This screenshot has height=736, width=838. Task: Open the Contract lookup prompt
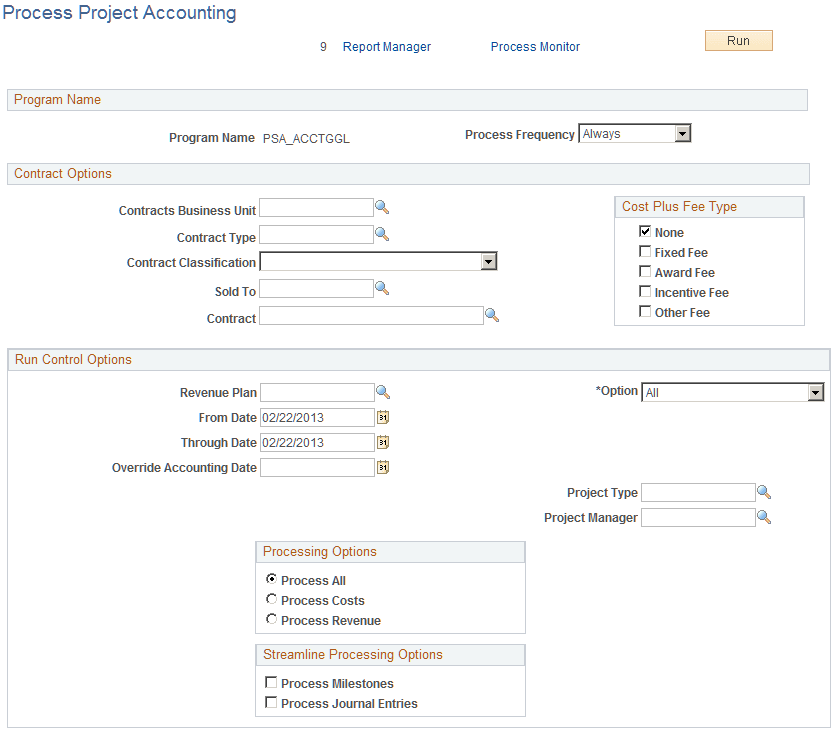(492, 314)
